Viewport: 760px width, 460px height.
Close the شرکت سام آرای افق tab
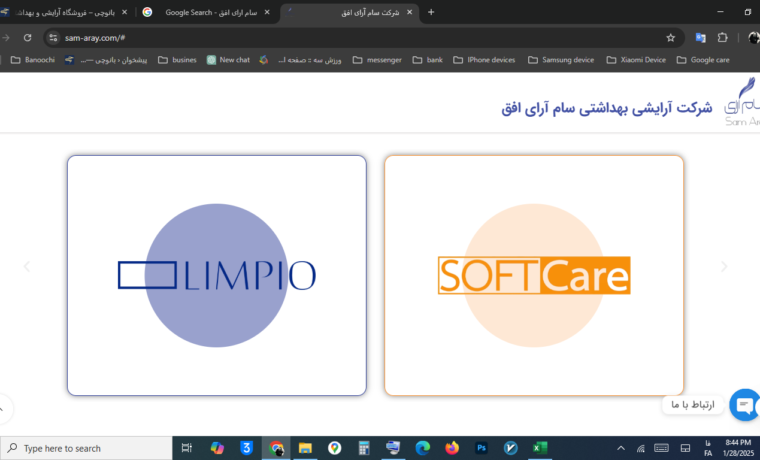click(410, 13)
